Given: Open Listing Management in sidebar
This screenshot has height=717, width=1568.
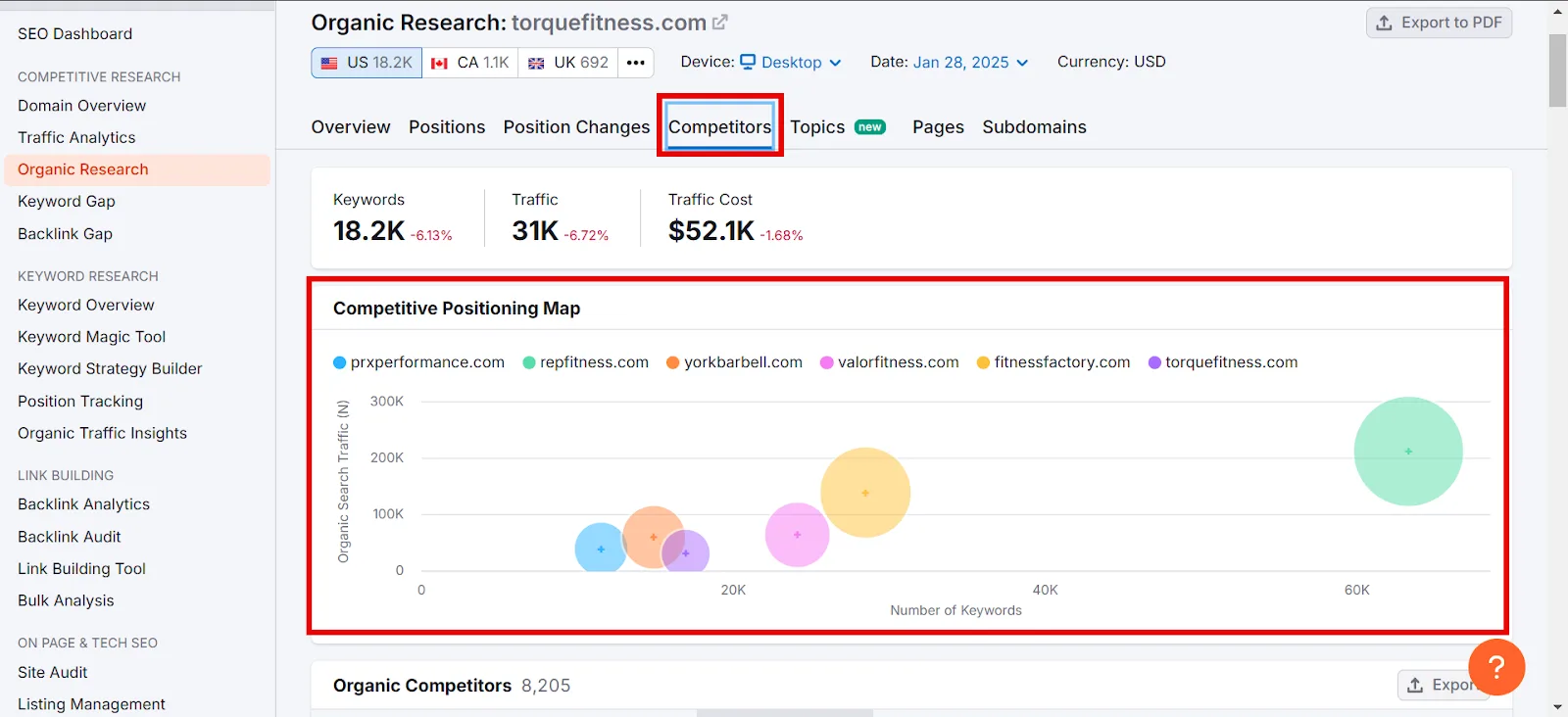Looking at the screenshot, I should [x=91, y=704].
